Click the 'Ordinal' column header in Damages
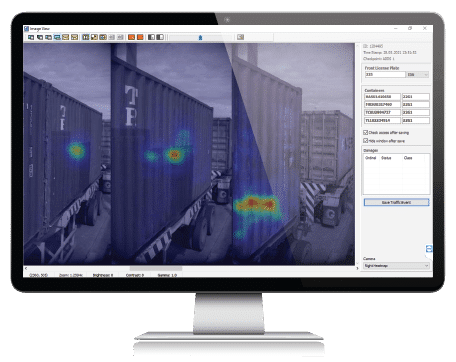Screen dimensions: 456x362 [x=370, y=158]
